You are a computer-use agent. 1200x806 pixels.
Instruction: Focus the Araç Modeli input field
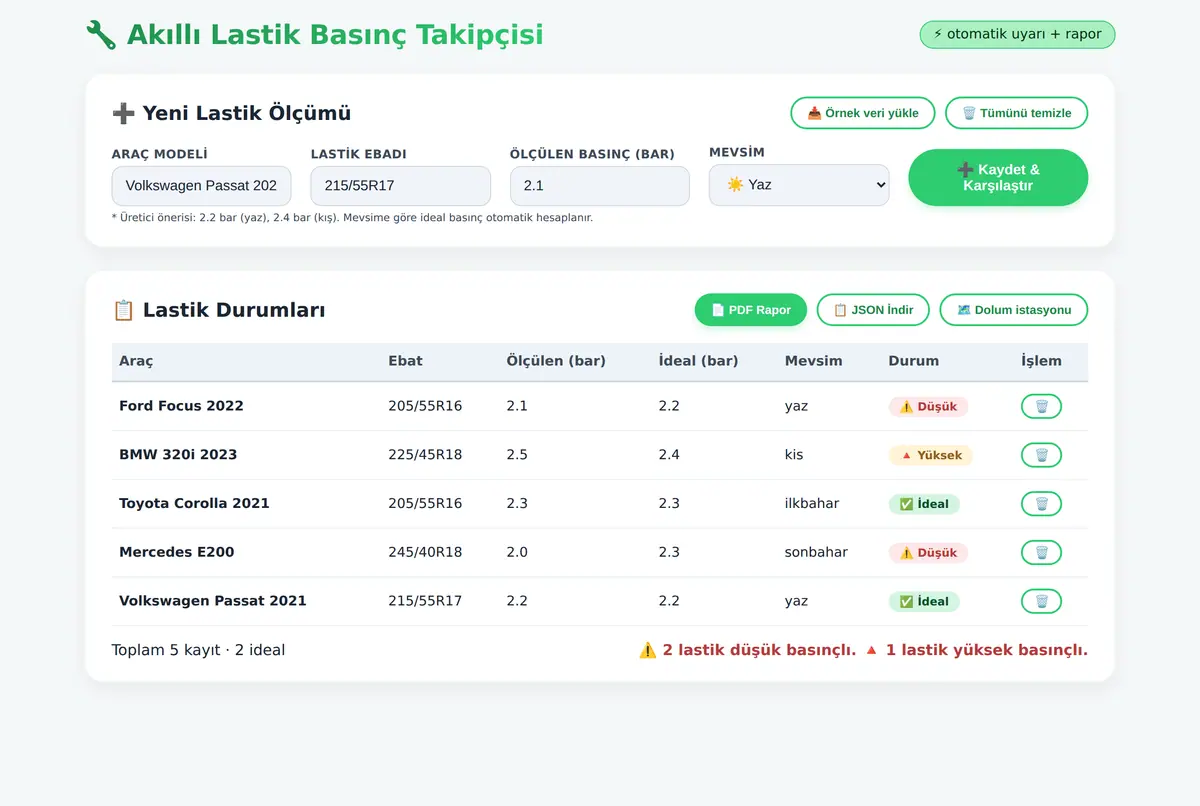click(x=201, y=186)
